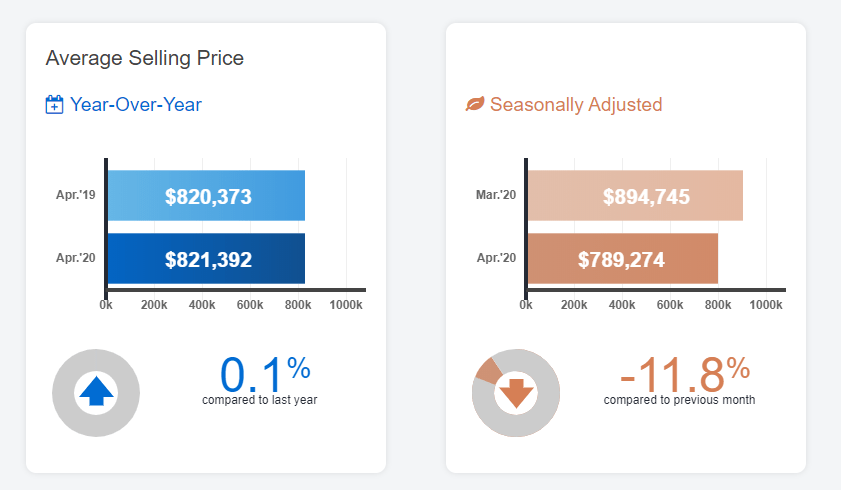The width and height of the screenshot is (841, 490).
Task: Select the Year-Over-Year heading link
Action: coord(136,105)
